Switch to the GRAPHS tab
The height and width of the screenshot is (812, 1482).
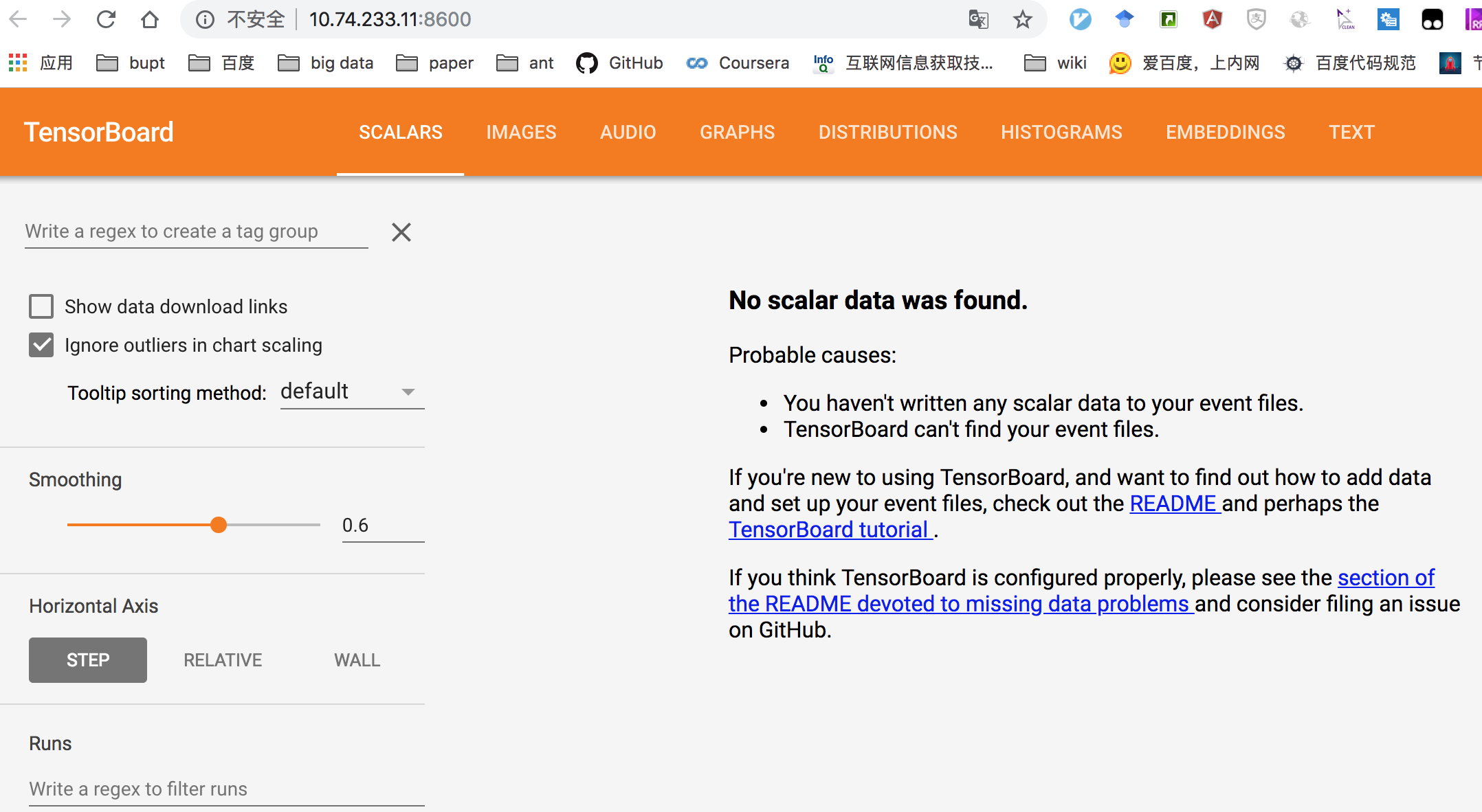[737, 132]
